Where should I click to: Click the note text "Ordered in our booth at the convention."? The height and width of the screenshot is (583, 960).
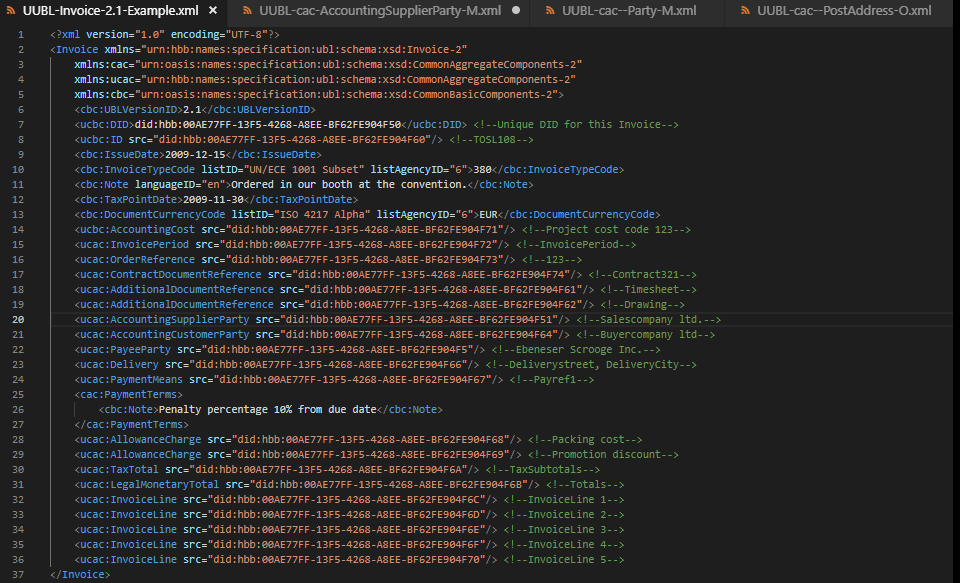click(x=349, y=185)
